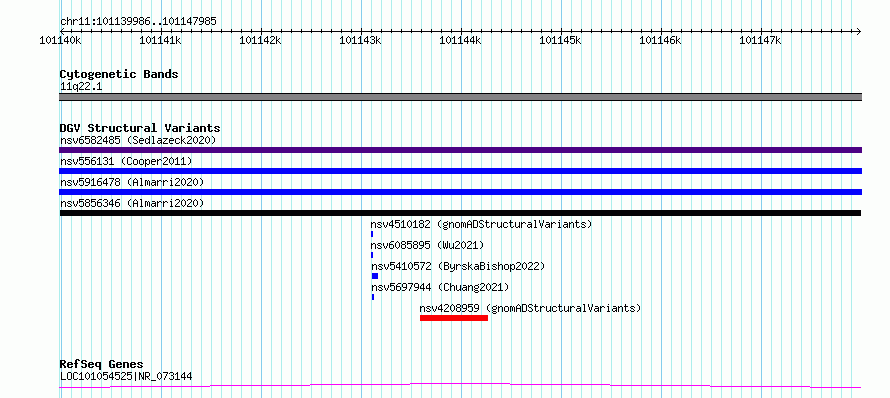
Task: Select the small blue nsv6085895 variant mark
Action: (x=372, y=255)
